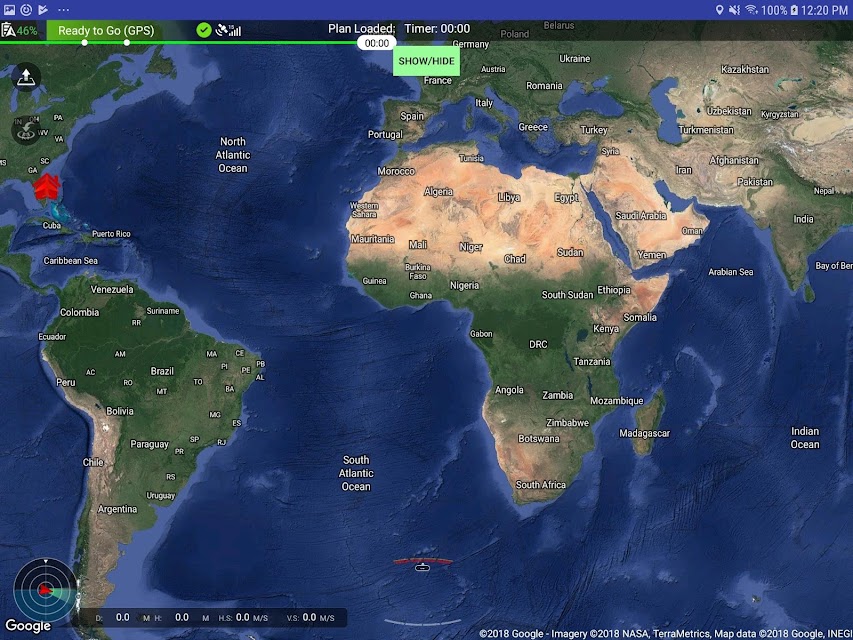853x640 pixels.
Task: Open the Ready to Go (GPS) status
Action: (106, 30)
